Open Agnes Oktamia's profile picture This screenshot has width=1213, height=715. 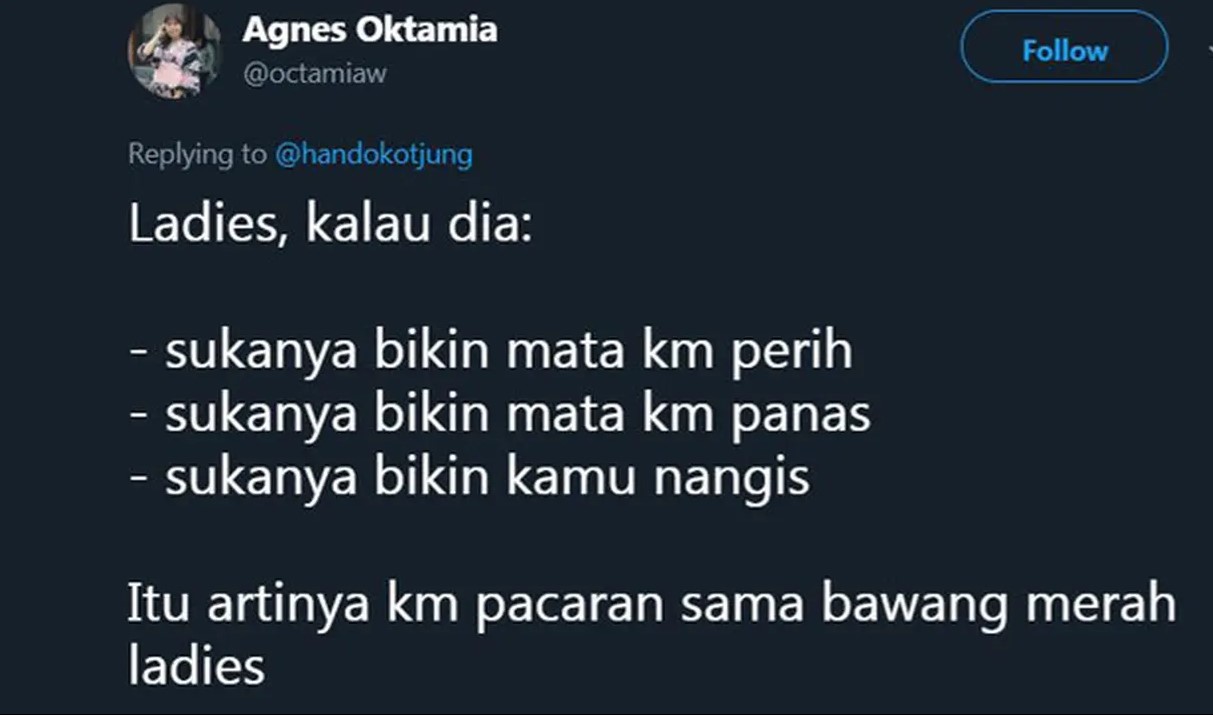point(175,51)
